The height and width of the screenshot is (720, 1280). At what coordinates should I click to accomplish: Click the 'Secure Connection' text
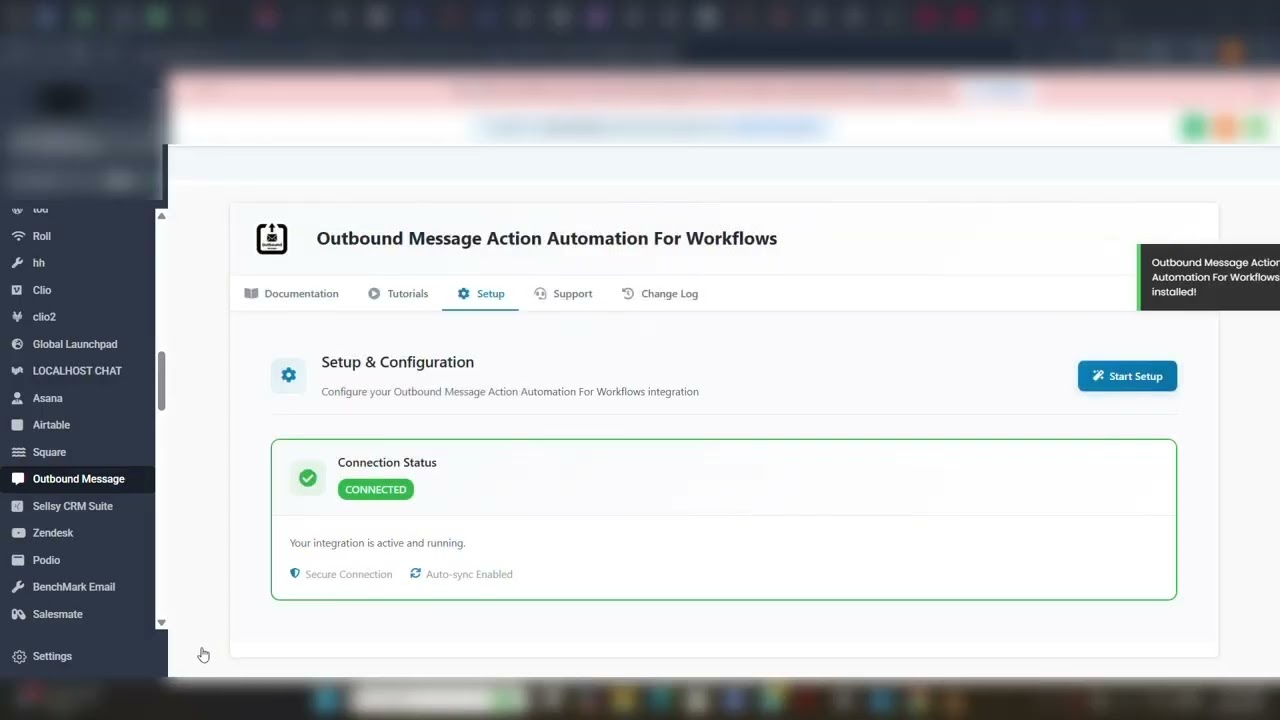point(349,574)
